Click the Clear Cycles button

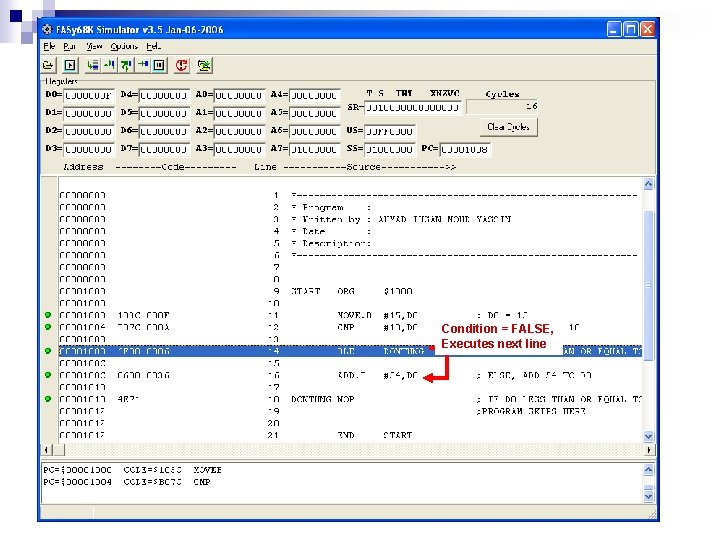(508, 127)
